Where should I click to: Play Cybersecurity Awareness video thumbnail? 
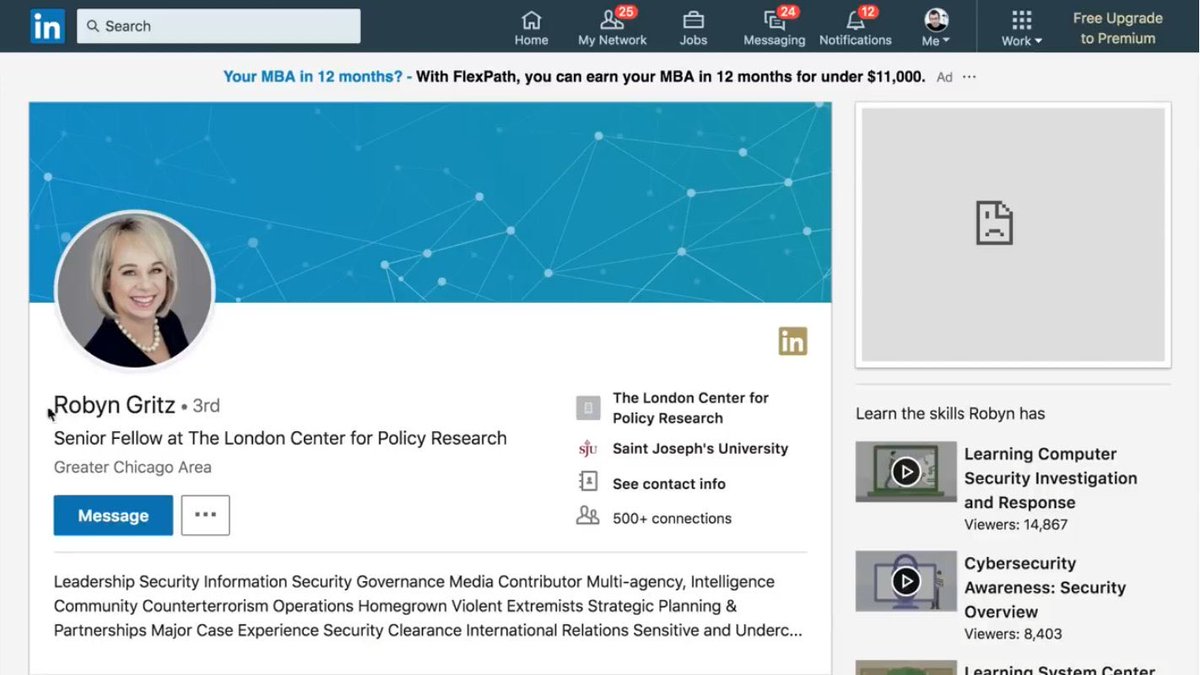906,581
